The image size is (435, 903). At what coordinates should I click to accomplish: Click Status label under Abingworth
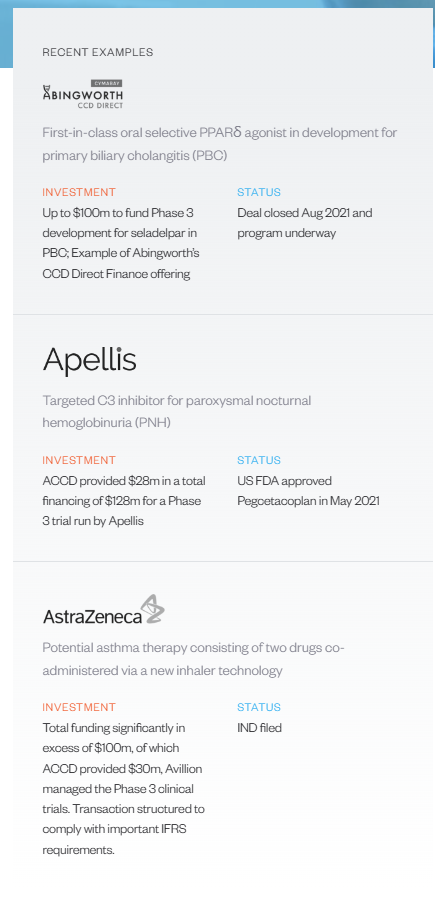pyautogui.click(x=259, y=192)
